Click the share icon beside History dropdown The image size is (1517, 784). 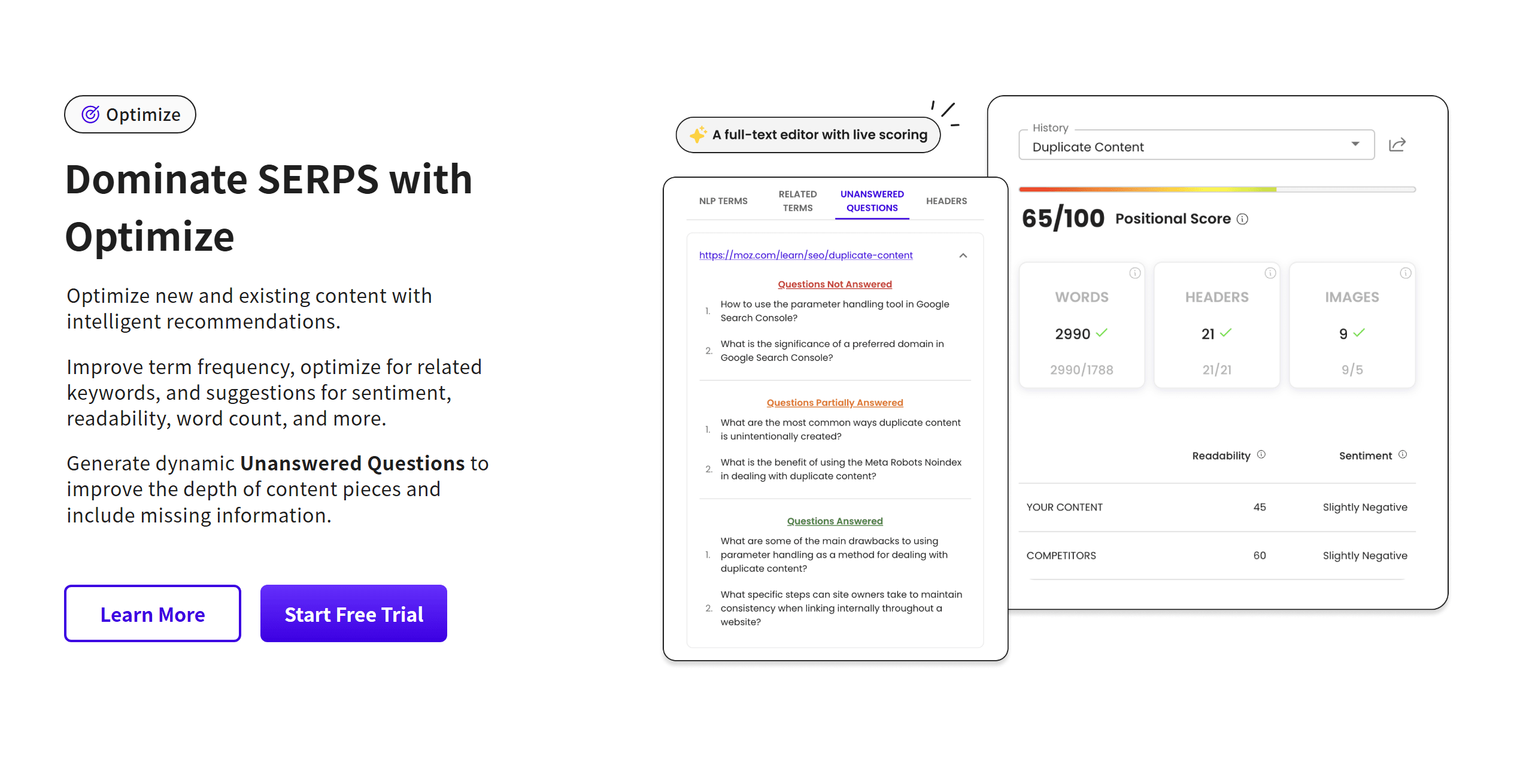1397,145
